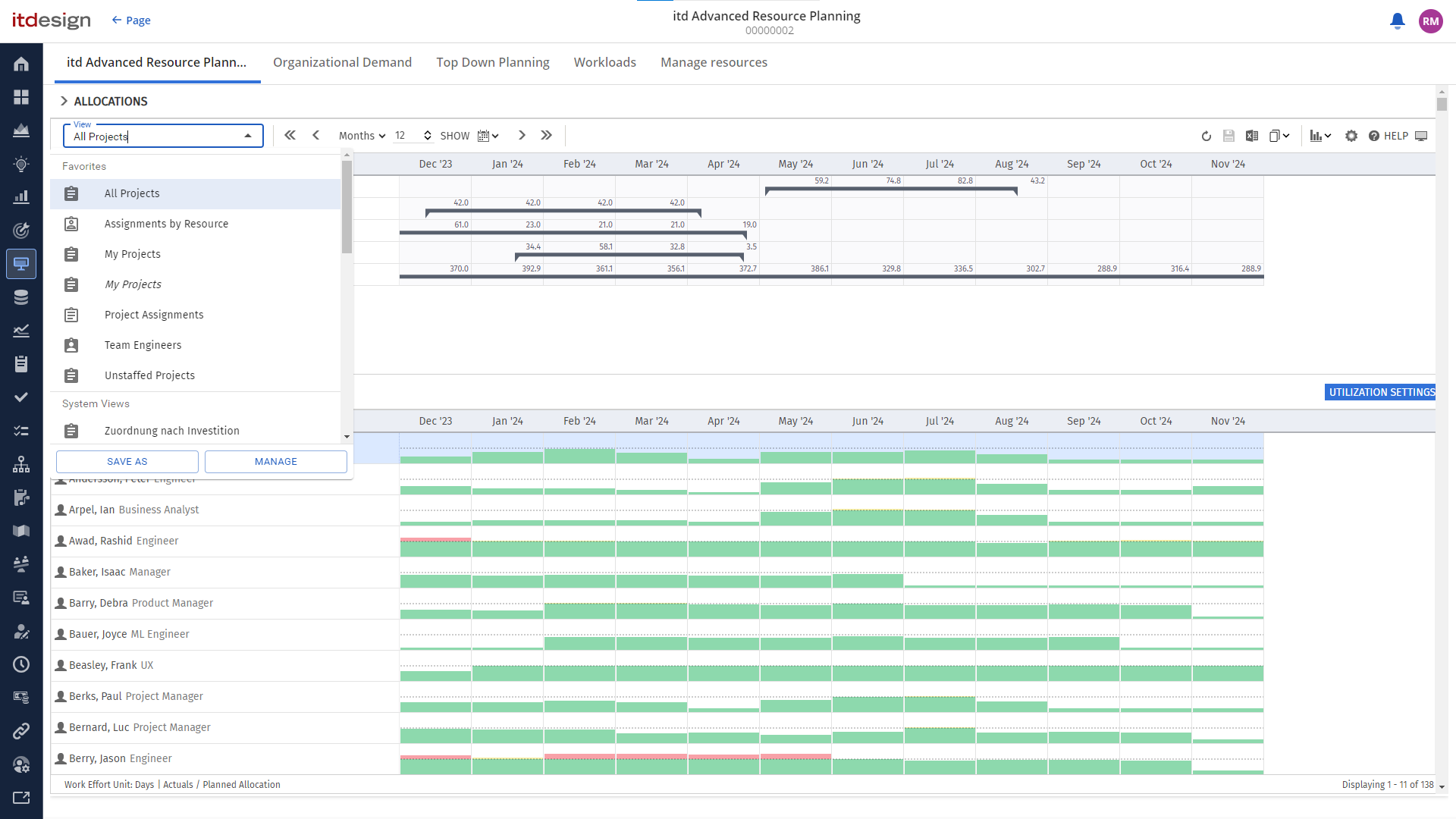Choose the non-italic My Projects view
Image resolution: width=1456 pixels, height=819 pixels.
pos(196,254)
